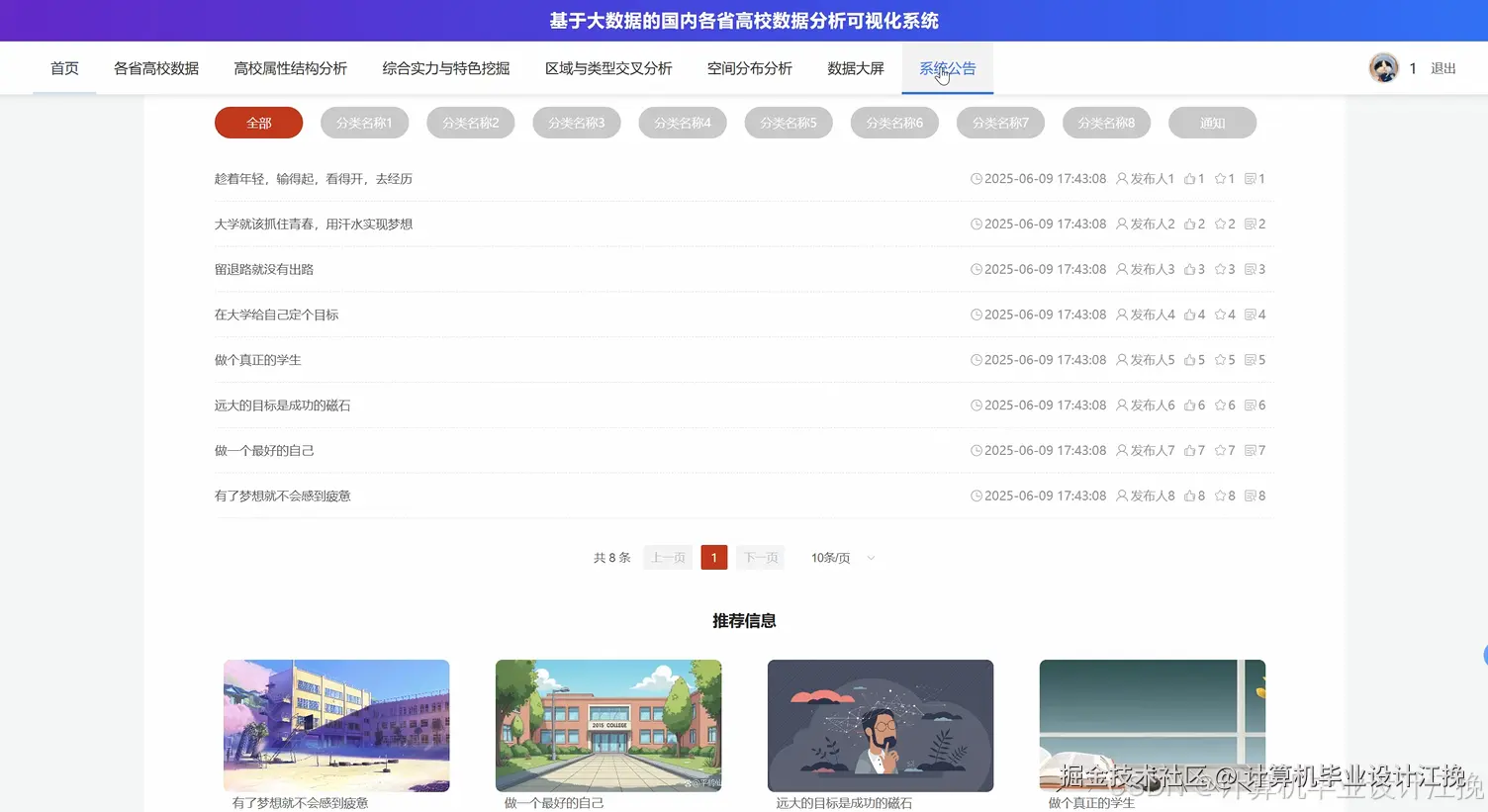The width and height of the screenshot is (1488, 812).
Task: Click the person icon beside 发布人1
Action: coord(1122,179)
